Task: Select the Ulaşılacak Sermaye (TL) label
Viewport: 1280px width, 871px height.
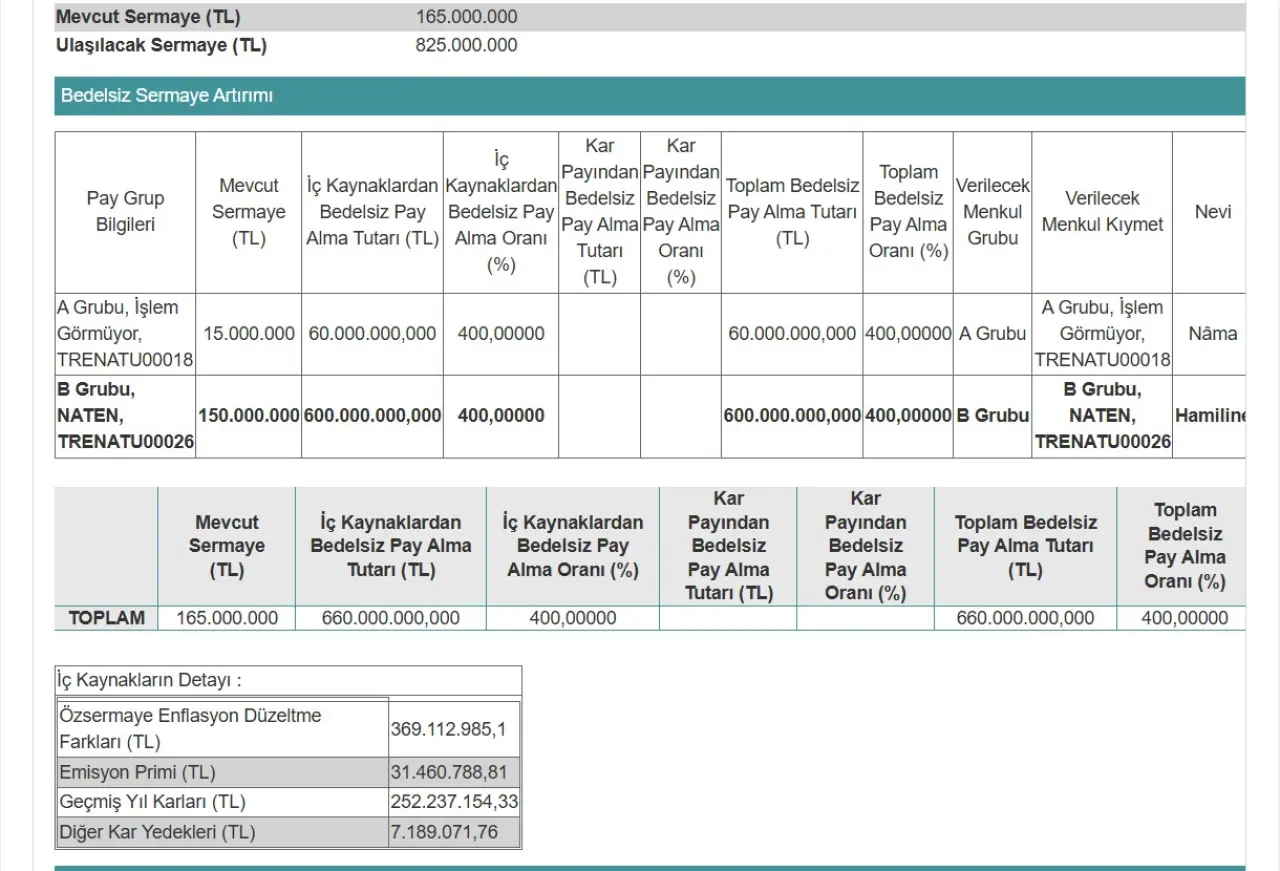Action: [161, 45]
